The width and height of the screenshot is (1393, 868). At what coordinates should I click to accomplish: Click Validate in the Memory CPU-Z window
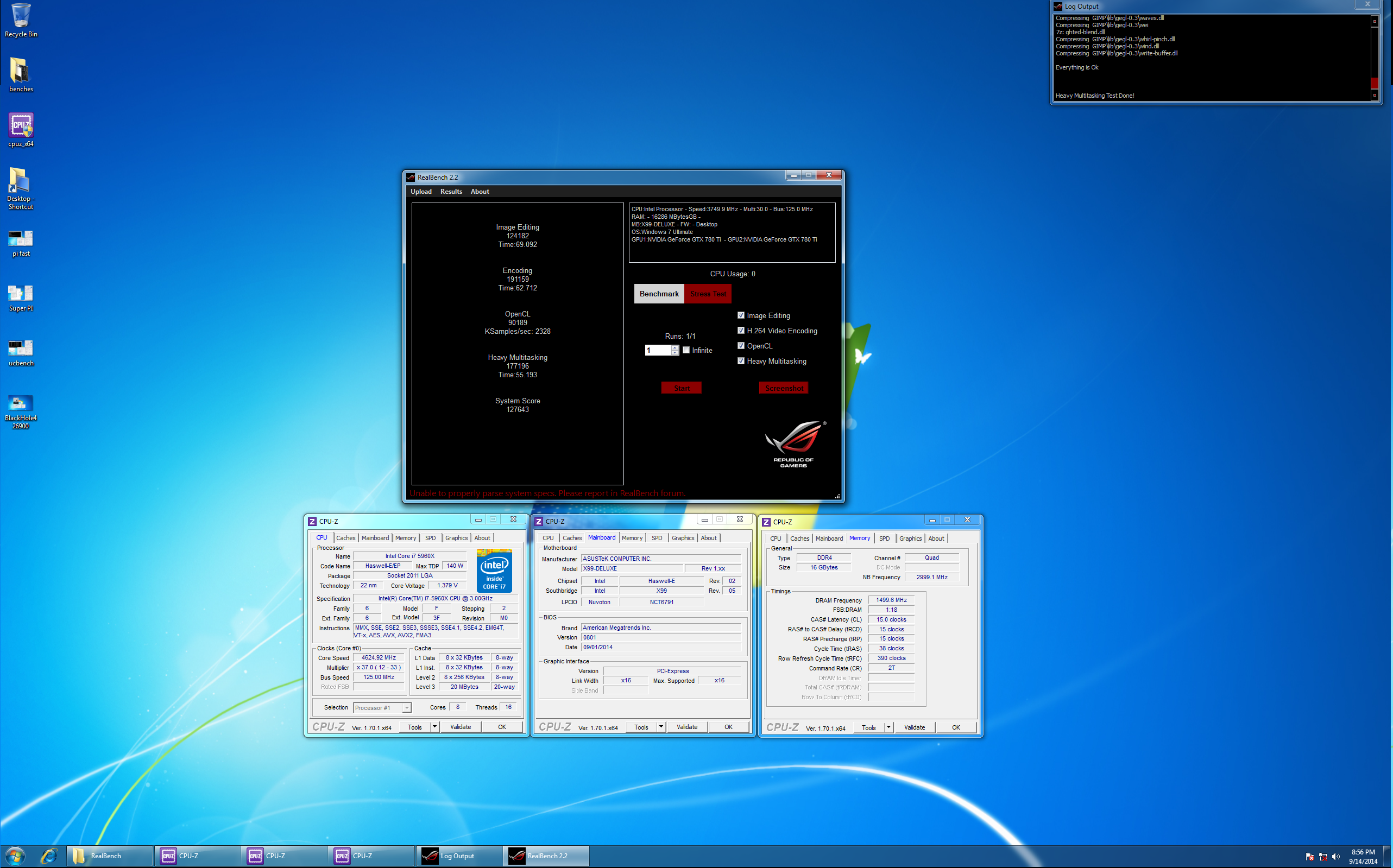[x=915, y=727]
